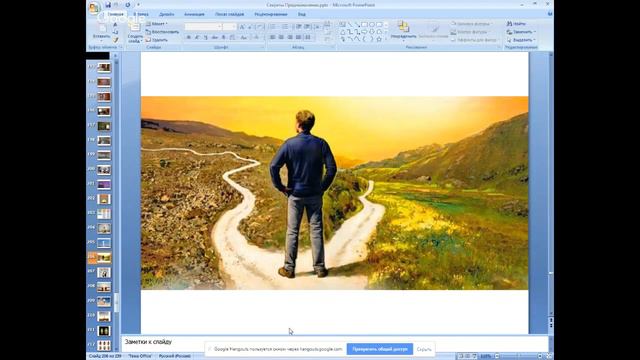Open the Вид ribbon tab
Viewport: 640px width, 360px height.
tap(302, 14)
